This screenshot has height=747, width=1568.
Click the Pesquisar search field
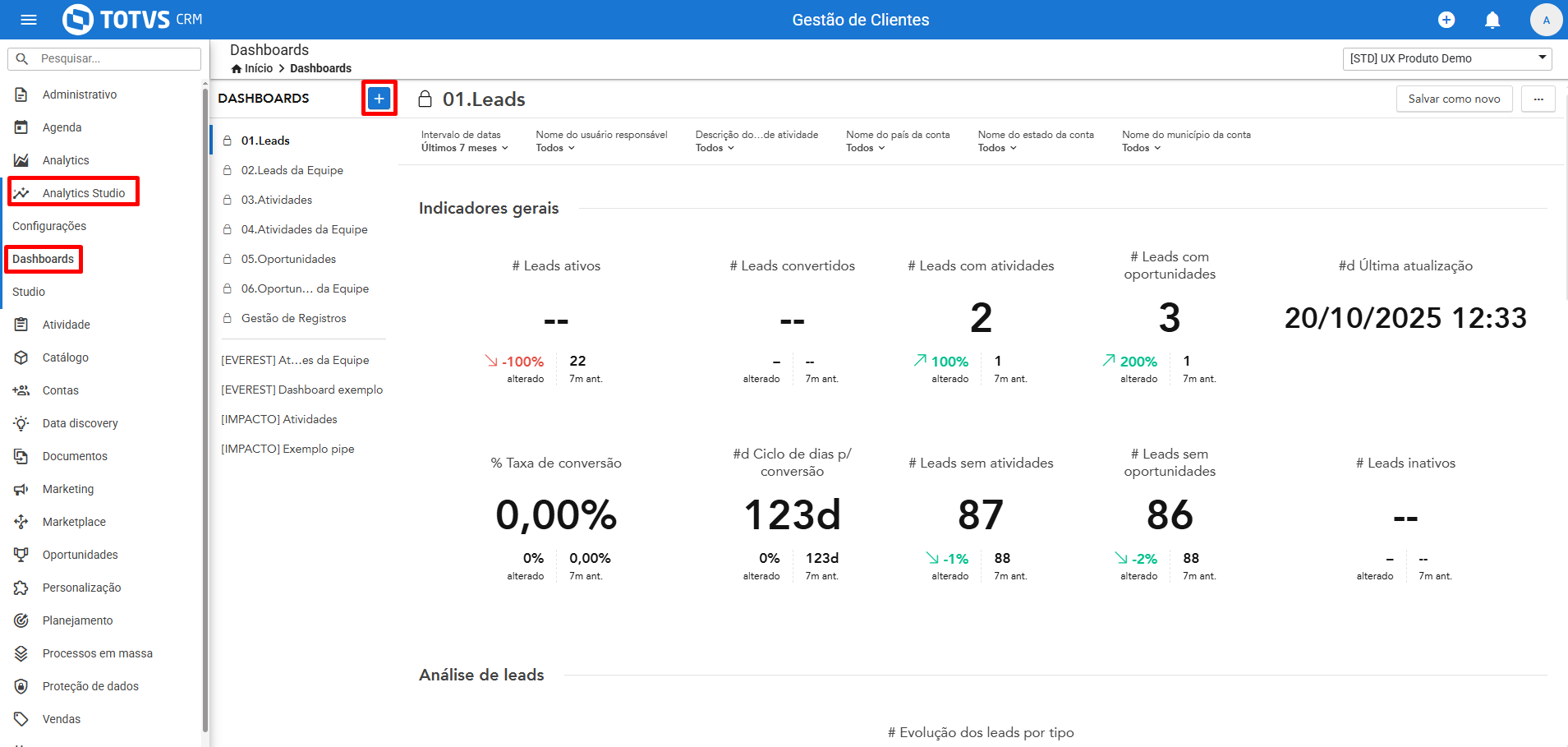(104, 59)
